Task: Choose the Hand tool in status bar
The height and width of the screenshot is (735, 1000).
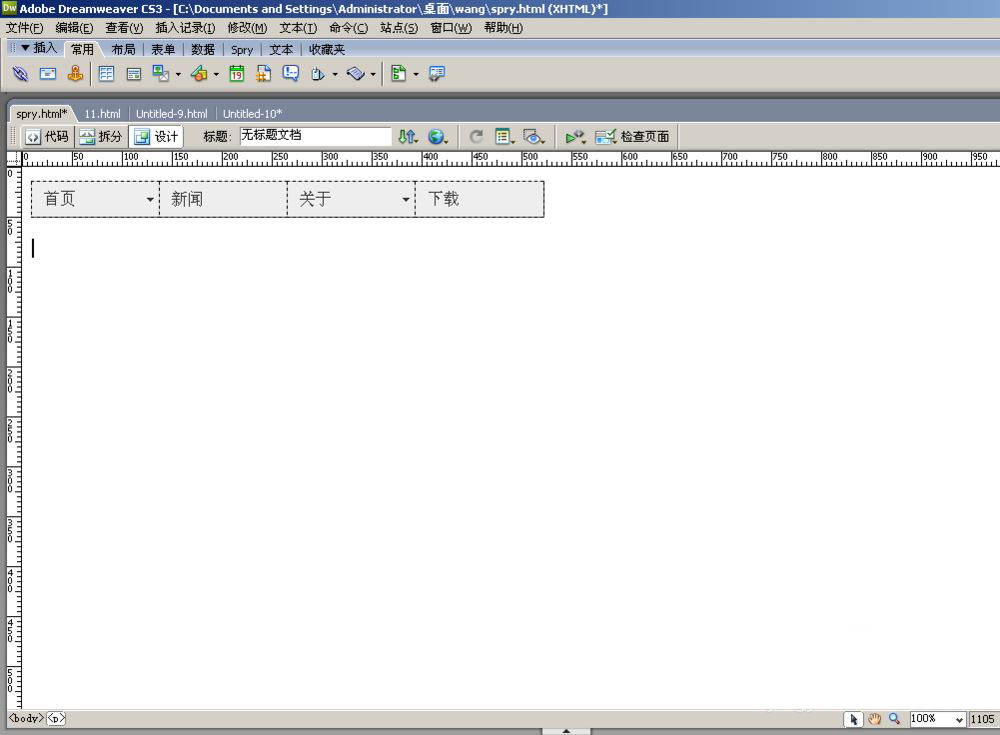Action: tap(874, 719)
